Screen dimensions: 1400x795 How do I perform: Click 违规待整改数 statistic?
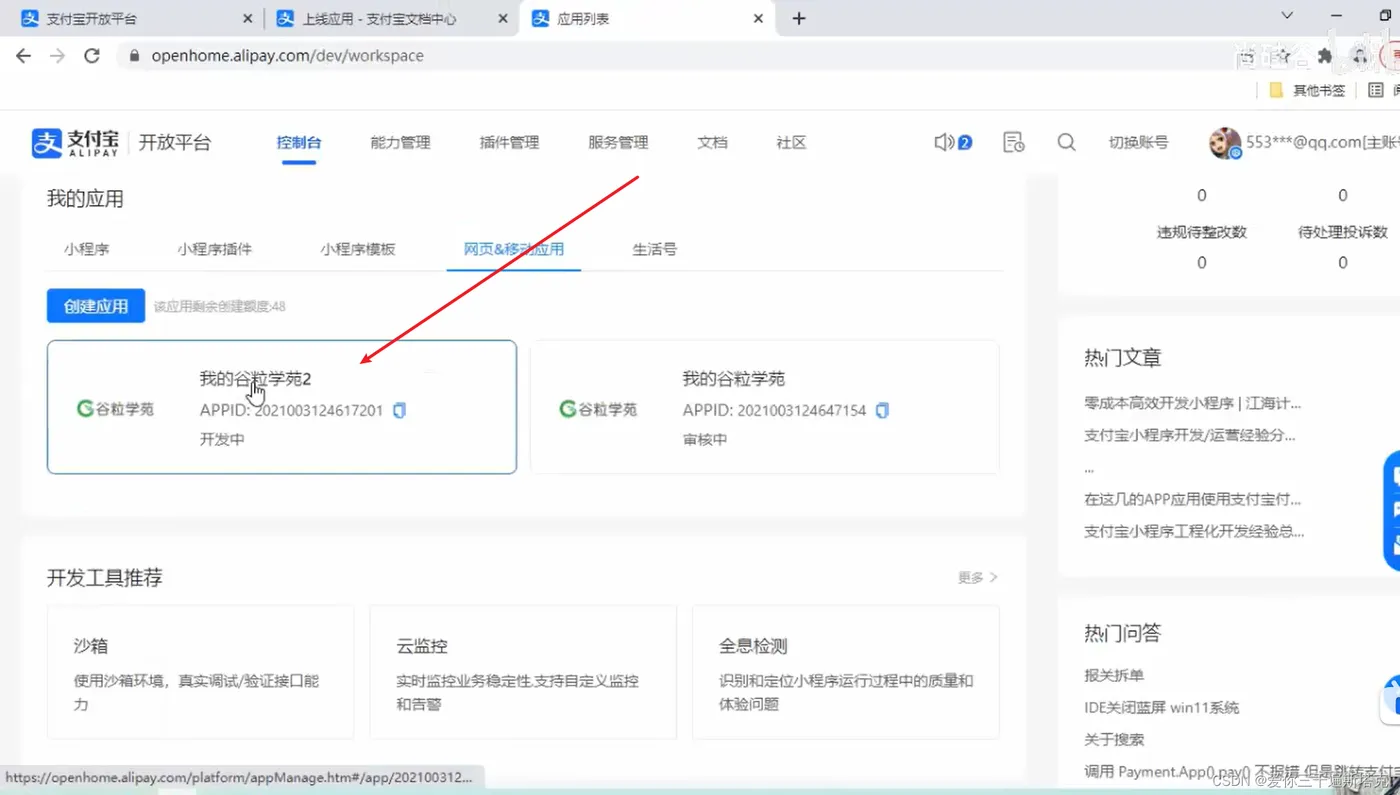(x=1202, y=232)
